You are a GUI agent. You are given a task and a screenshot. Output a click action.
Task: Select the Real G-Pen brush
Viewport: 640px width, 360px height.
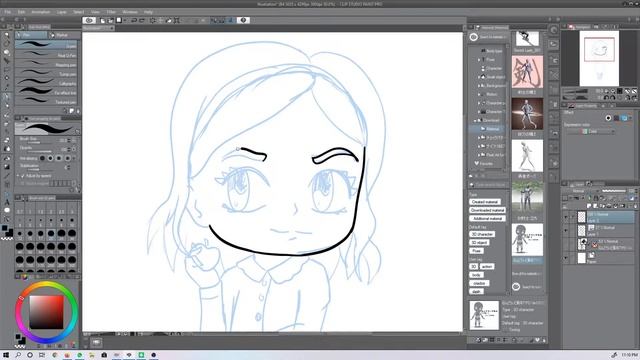(46, 55)
